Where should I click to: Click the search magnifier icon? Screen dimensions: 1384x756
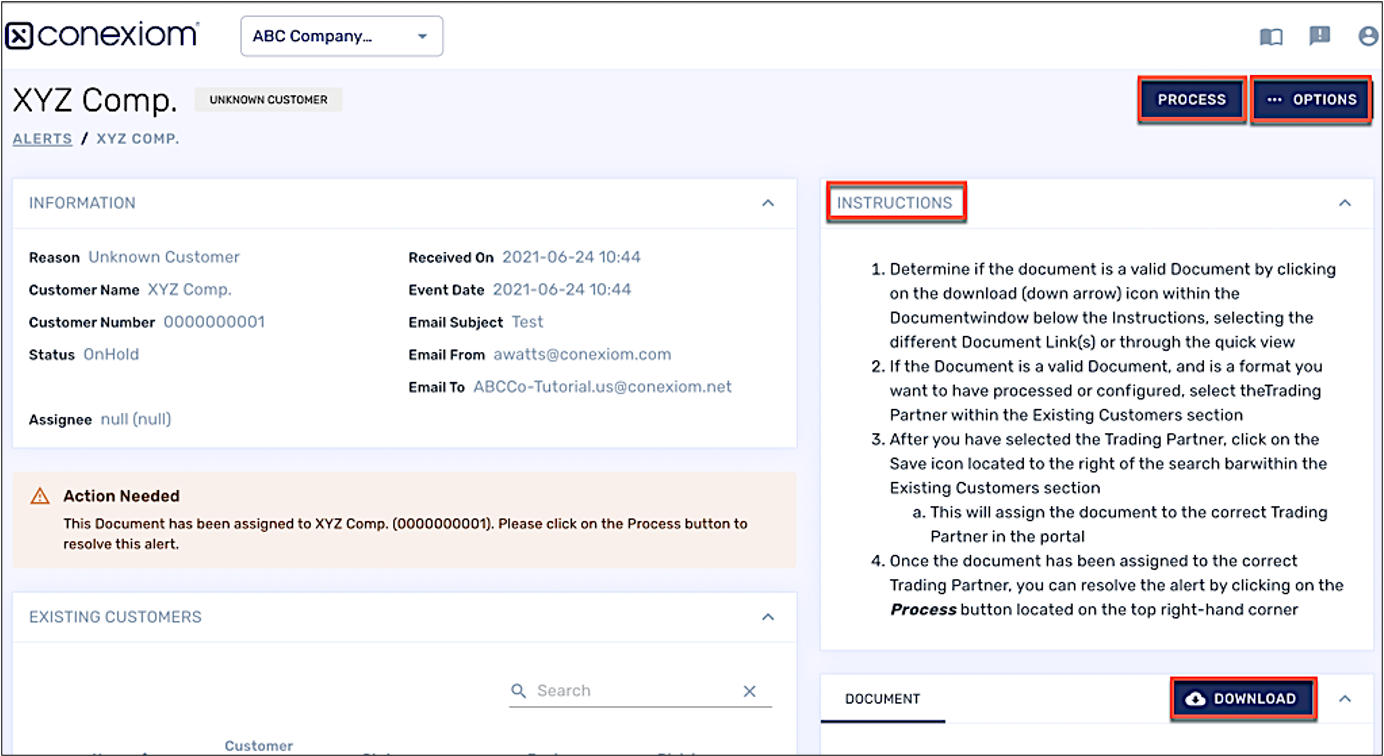click(518, 690)
